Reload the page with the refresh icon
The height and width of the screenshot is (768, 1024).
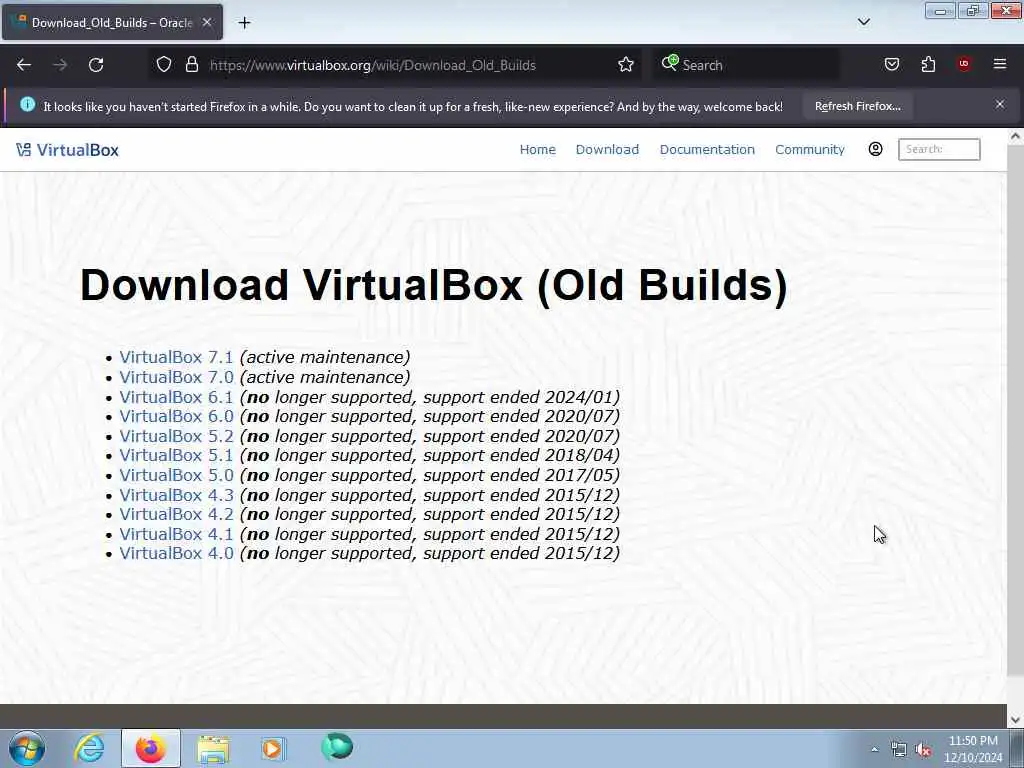coord(96,65)
